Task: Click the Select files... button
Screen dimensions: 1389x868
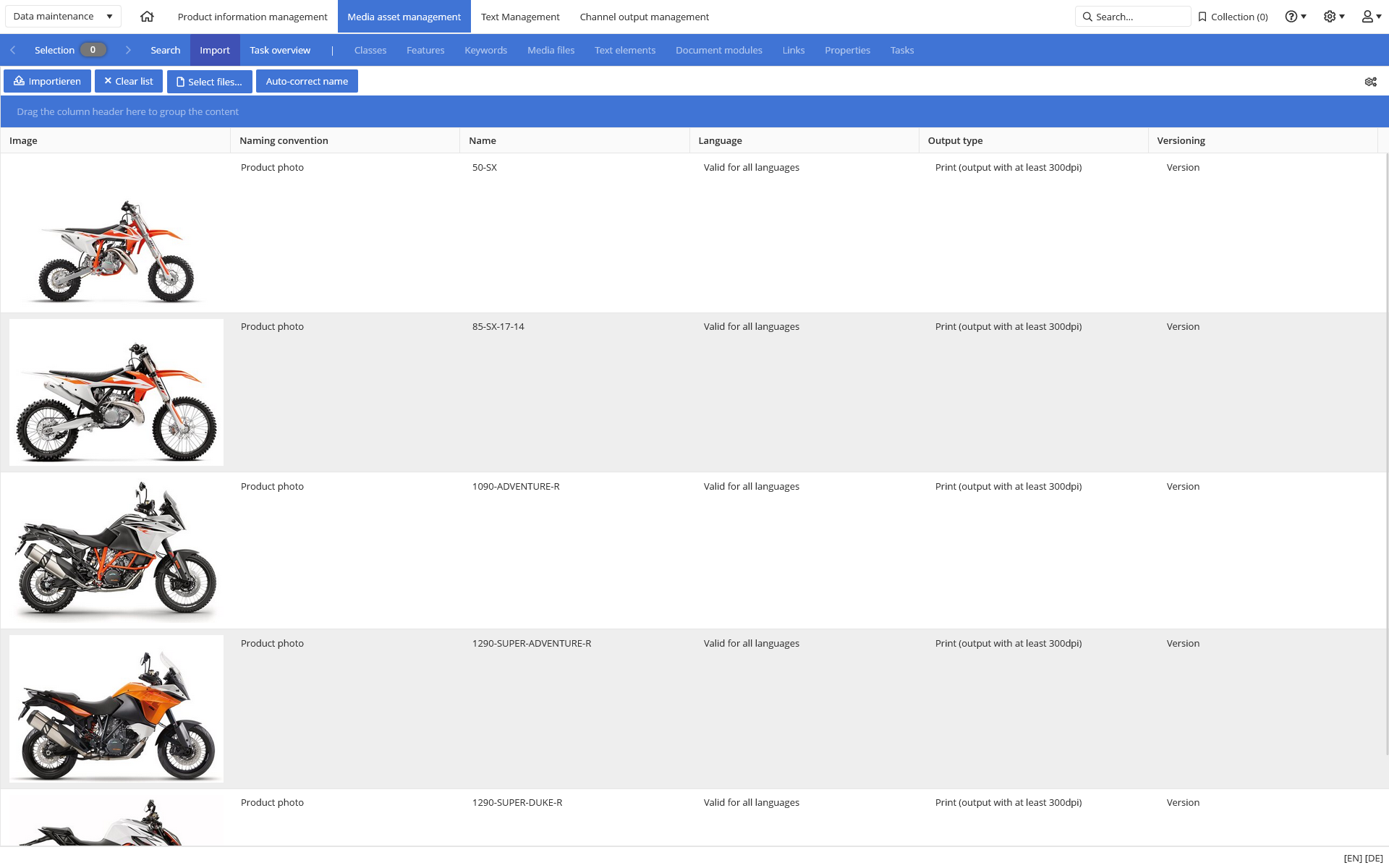Action: click(209, 81)
